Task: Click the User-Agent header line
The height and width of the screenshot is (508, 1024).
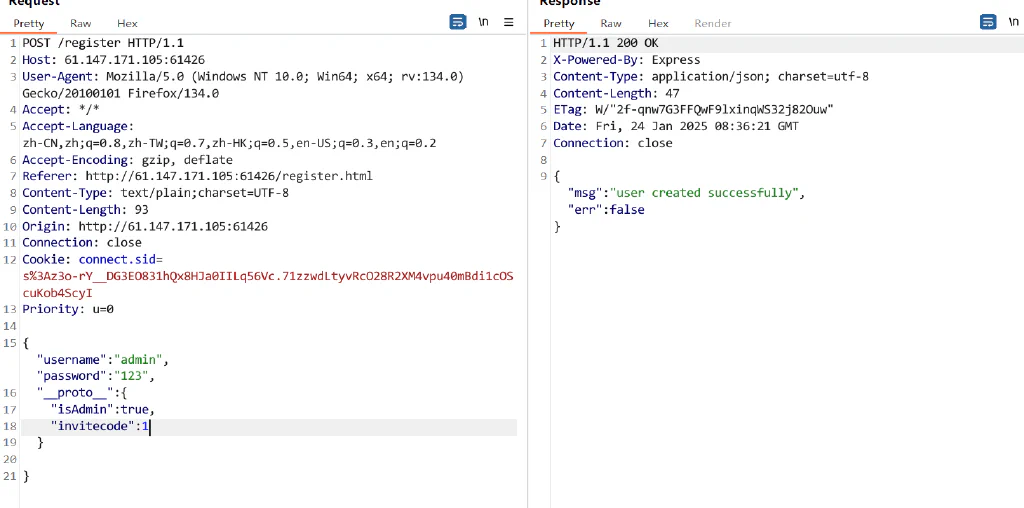Action: pyautogui.click(x=243, y=76)
